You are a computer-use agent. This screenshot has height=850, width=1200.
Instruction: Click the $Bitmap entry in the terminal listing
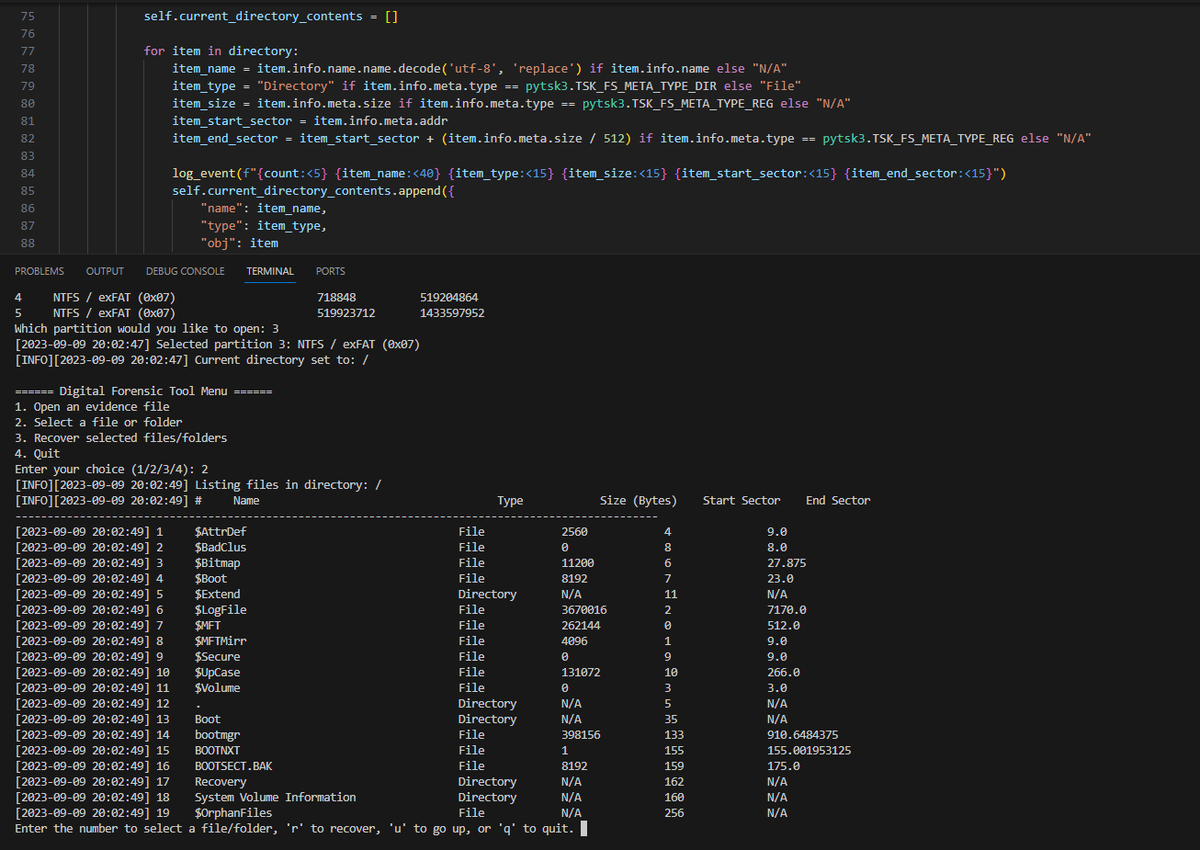[217, 563]
